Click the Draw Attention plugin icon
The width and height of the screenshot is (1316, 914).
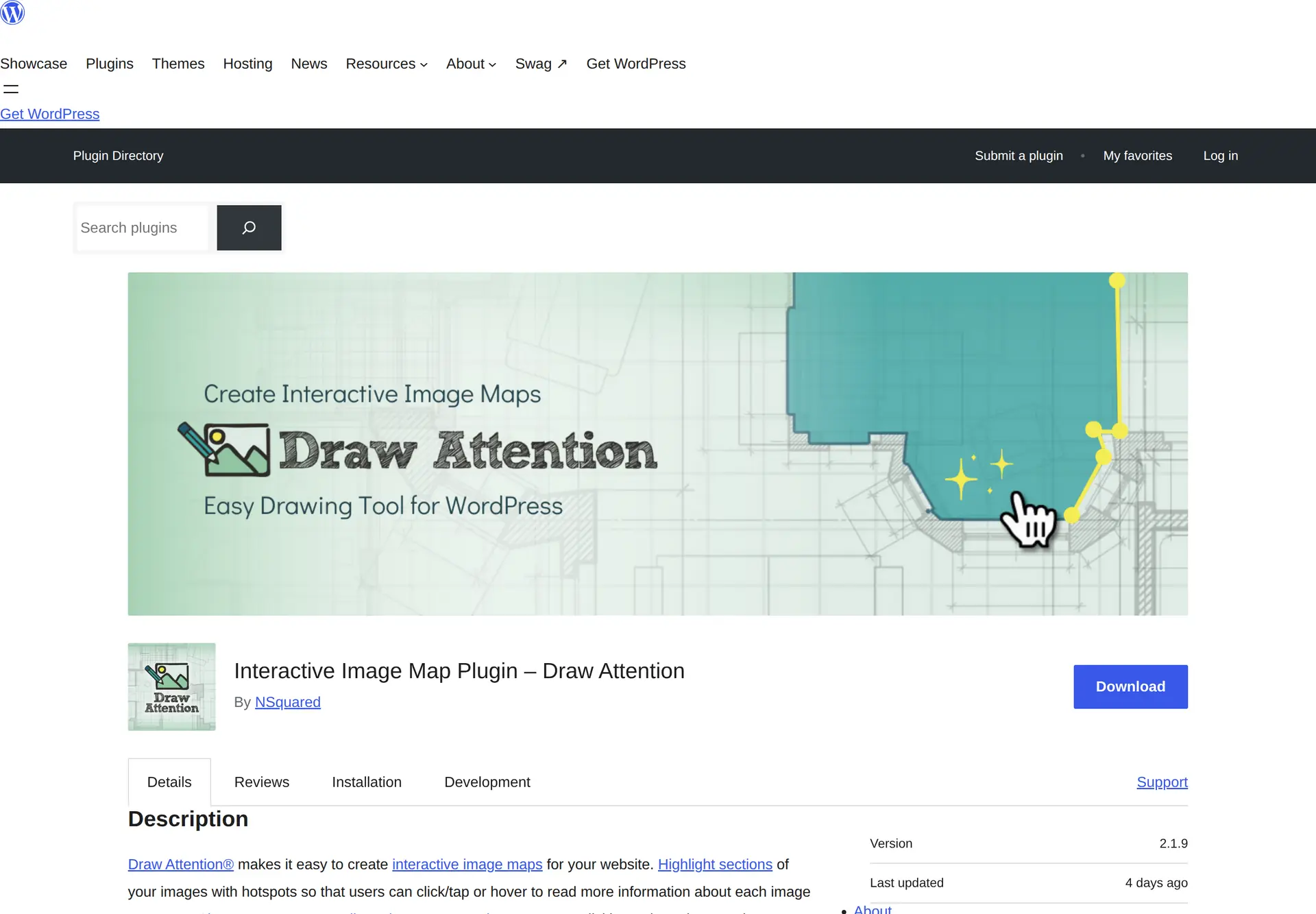pos(171,686)
